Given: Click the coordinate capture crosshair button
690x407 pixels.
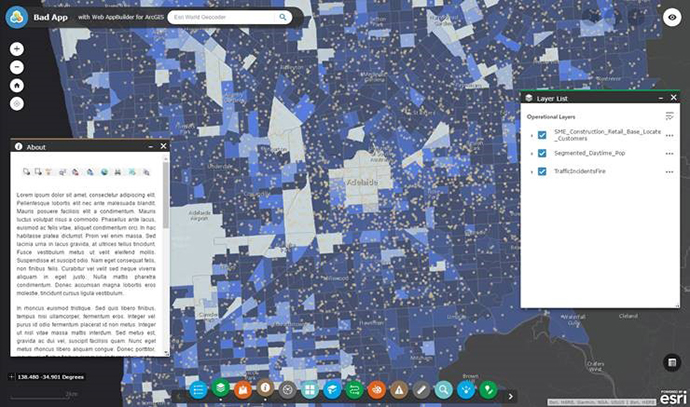Looking at the screenshot, I should click(x=11, y=377).
